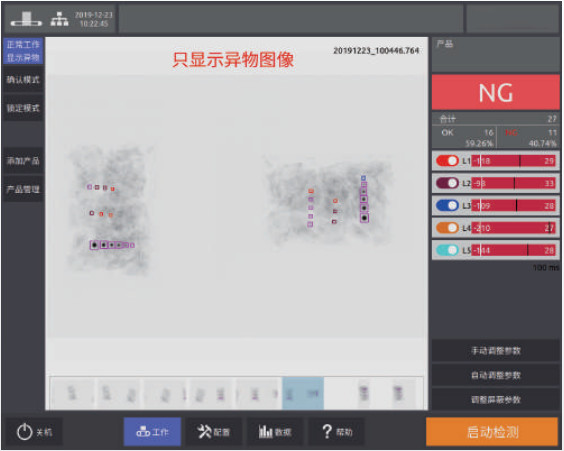564x451 pixels.
Task: Click the L1 sensitivity bar
Action: click(514, 161)
